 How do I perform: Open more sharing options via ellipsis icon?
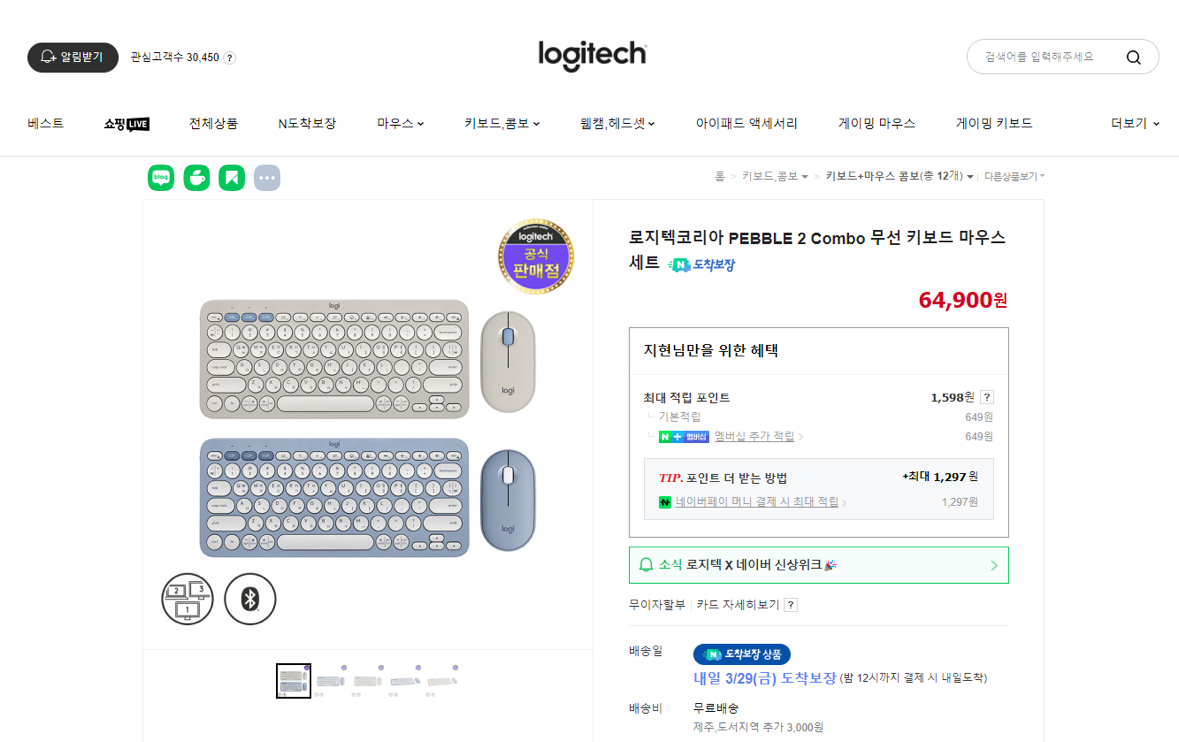pos(266,177)
